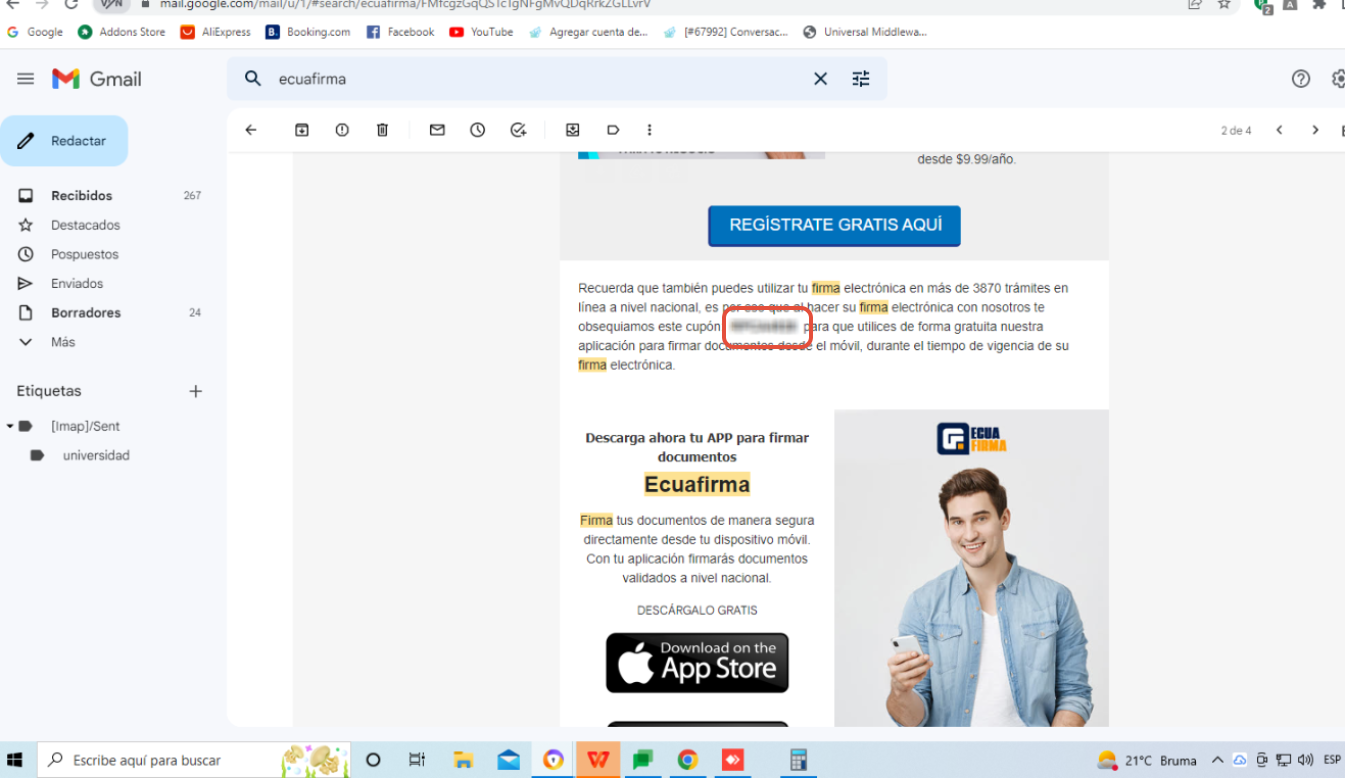Go to the newer message arrow

pos(1279,130)
